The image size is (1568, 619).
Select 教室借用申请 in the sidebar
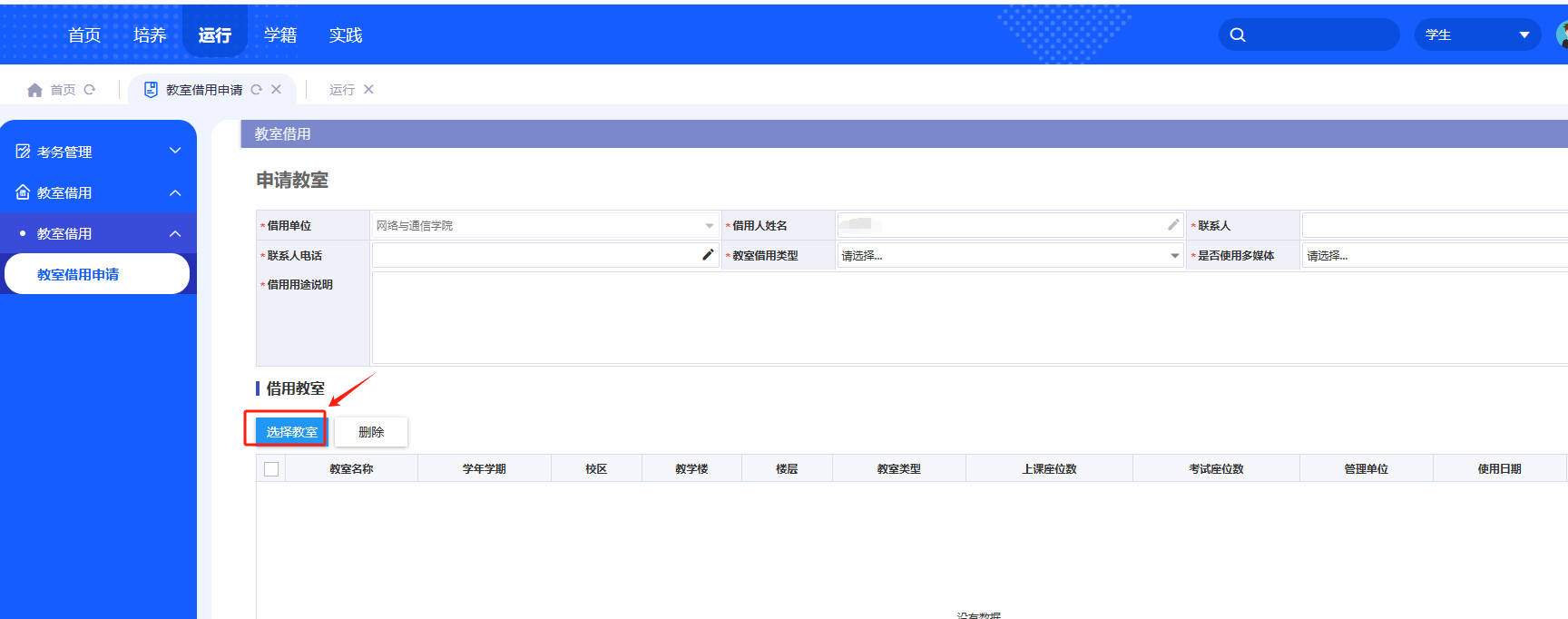[97, 274]
